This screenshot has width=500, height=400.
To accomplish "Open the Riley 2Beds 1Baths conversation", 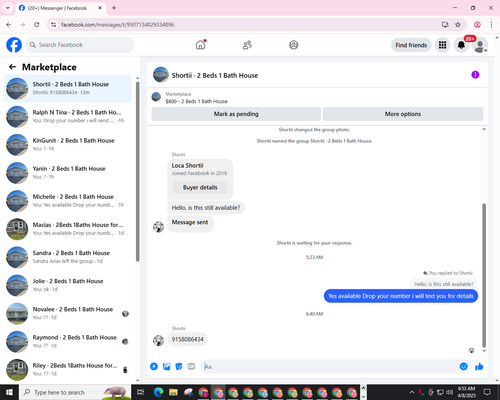I will pyautogui.click(x=67, y=369).
